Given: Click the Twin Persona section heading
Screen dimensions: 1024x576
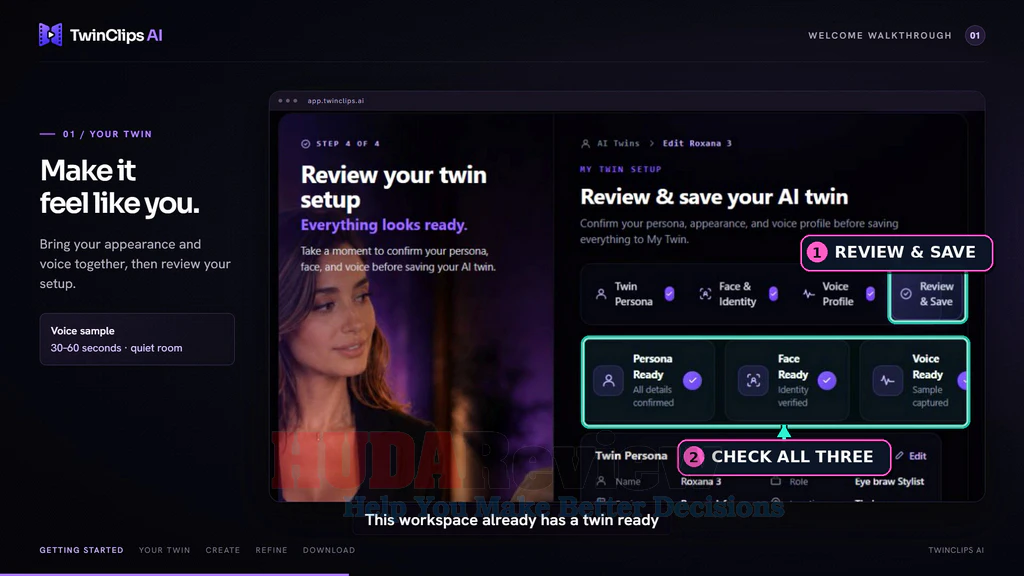Looking at the screenshot, I should [x=631, y=456].
